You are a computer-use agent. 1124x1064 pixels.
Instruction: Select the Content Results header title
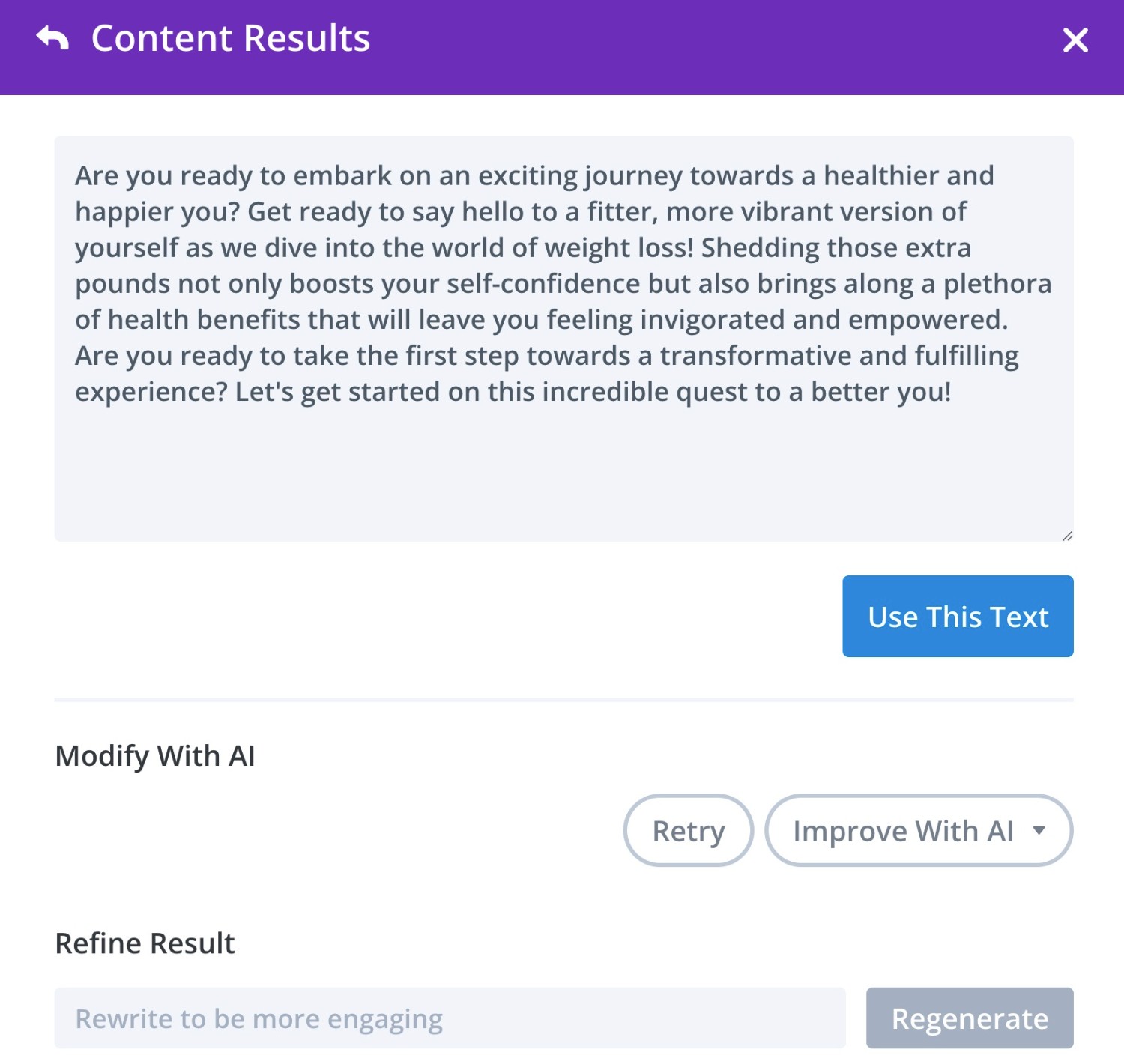pos(231,38)
